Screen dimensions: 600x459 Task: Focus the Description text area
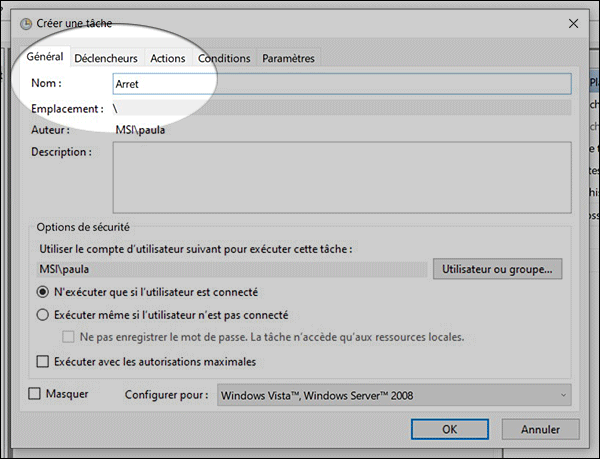point(340,178)
